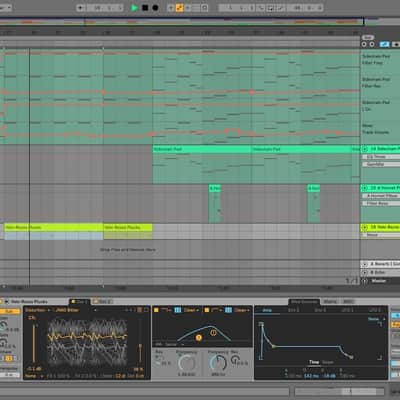Unfold the B Echo return track

364,272
